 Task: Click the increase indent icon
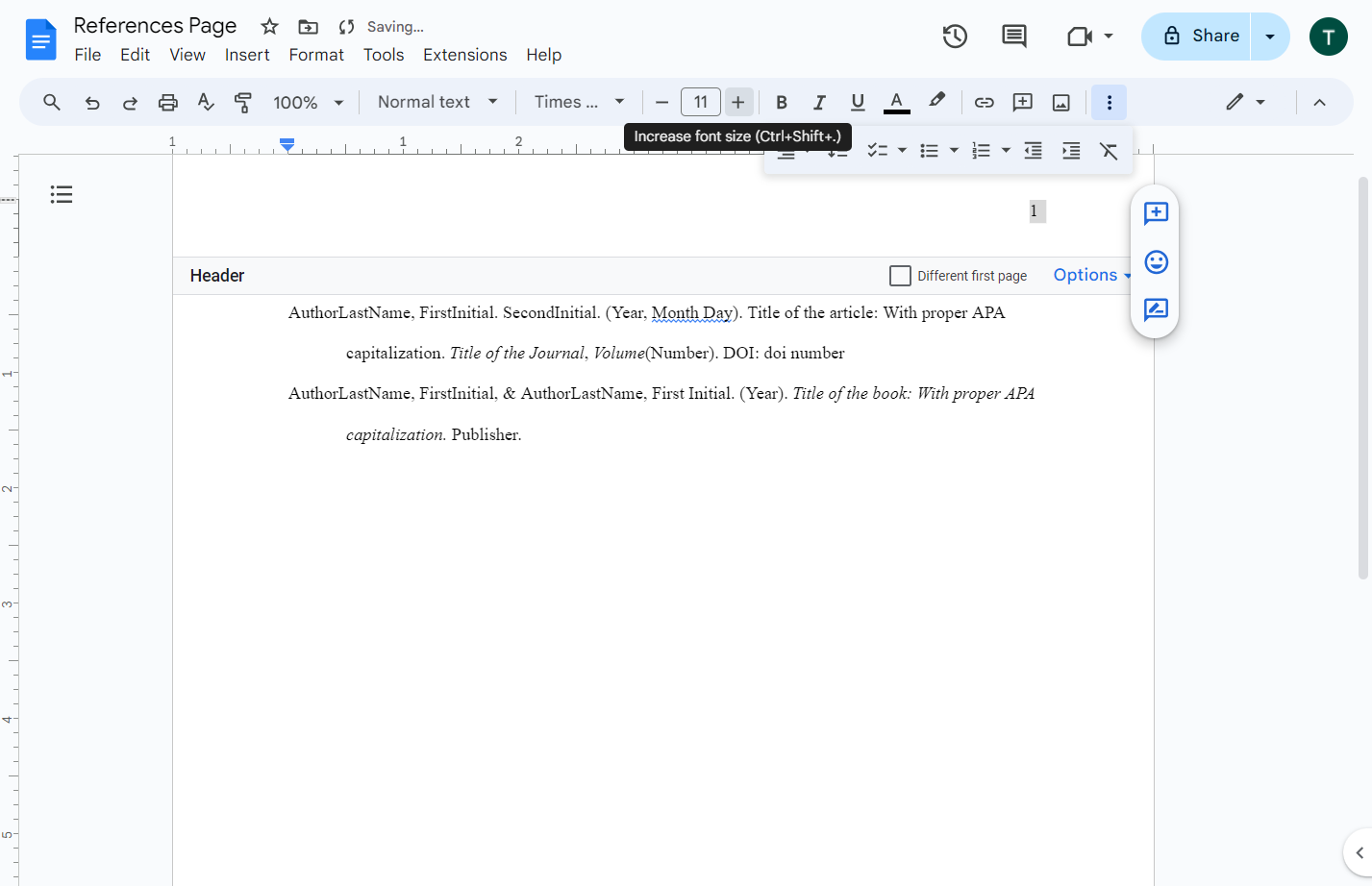[1071, 151]
